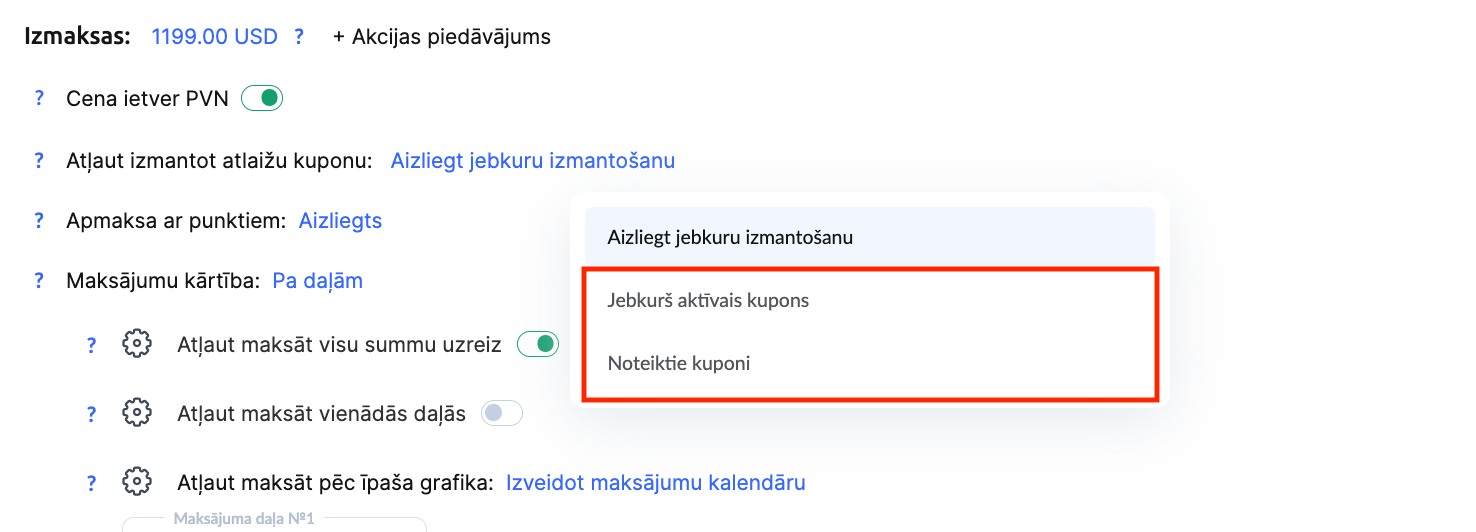This screenshot has height=532, width=1476.
Task: Open help for Apmaksa ar punktiem
Action: pyautogui.click(x=40, y=220)
